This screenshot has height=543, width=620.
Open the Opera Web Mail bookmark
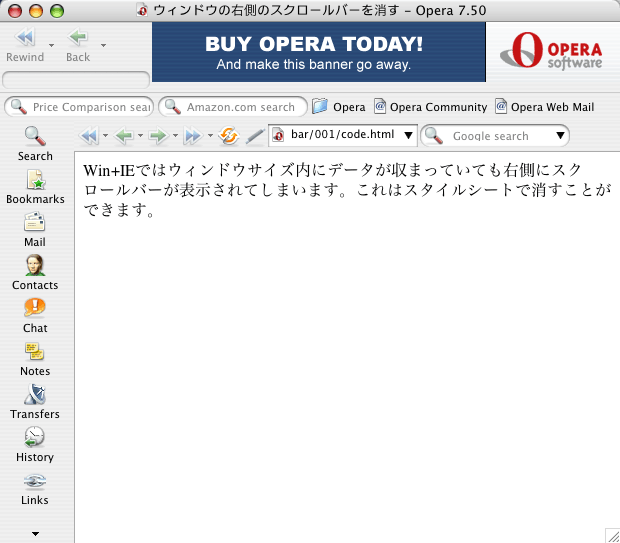click(545, 107)
